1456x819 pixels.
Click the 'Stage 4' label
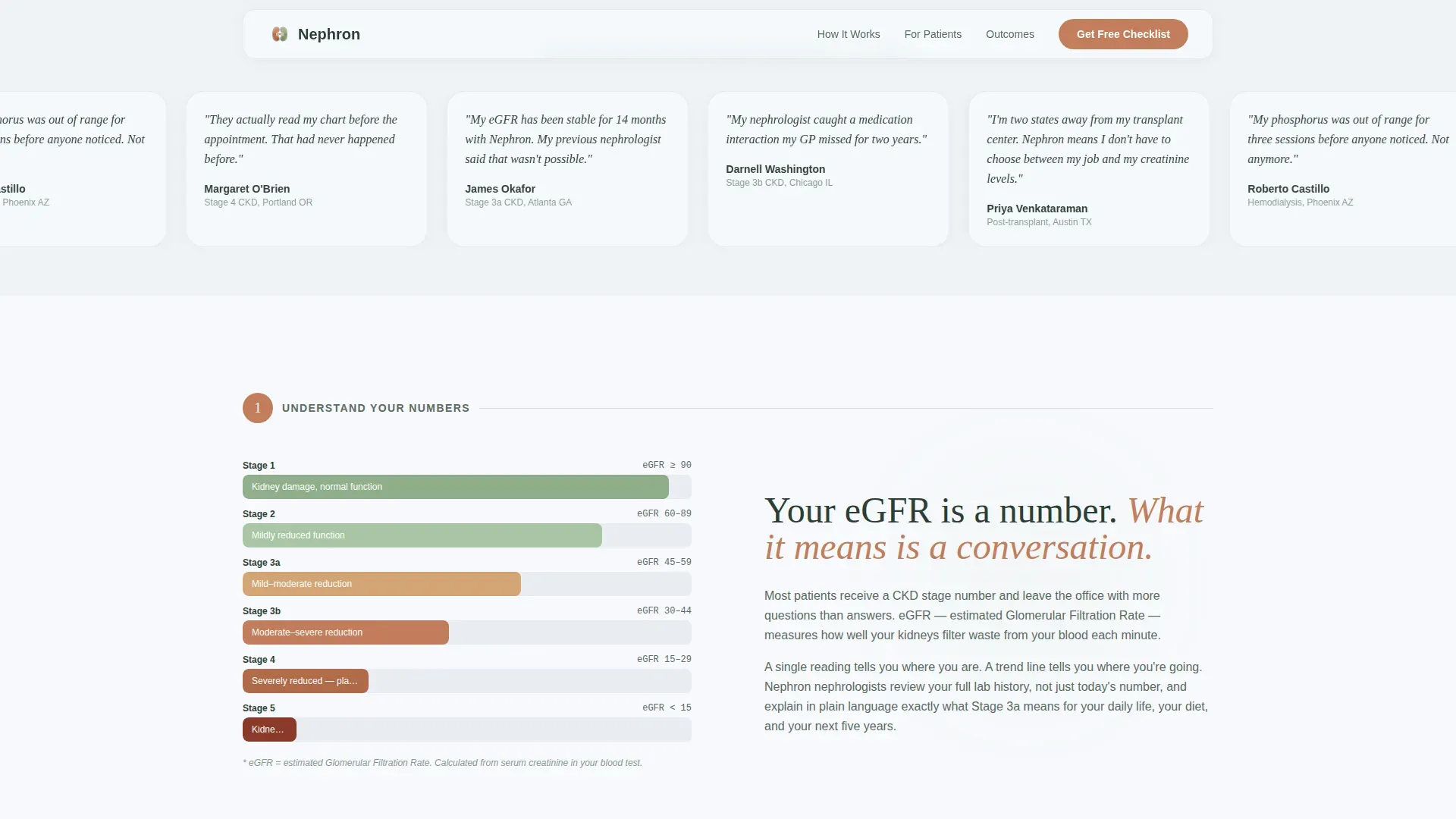point(259,660)
